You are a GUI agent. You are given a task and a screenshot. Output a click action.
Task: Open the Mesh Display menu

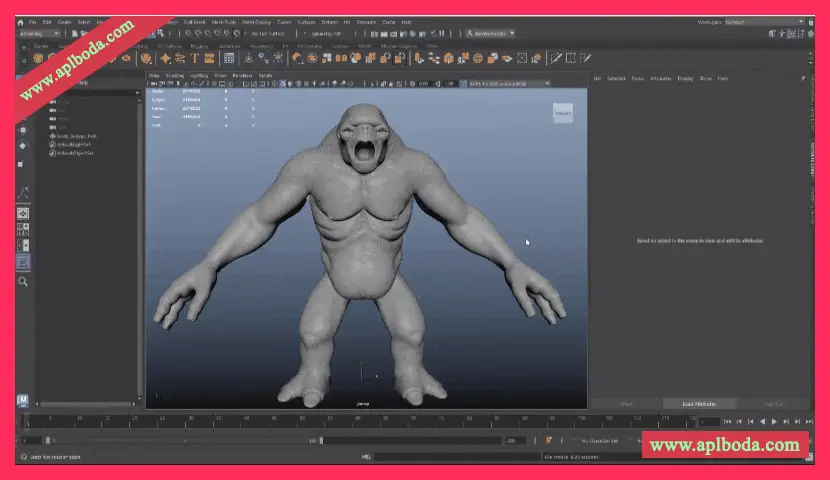(x=256, y=21)
